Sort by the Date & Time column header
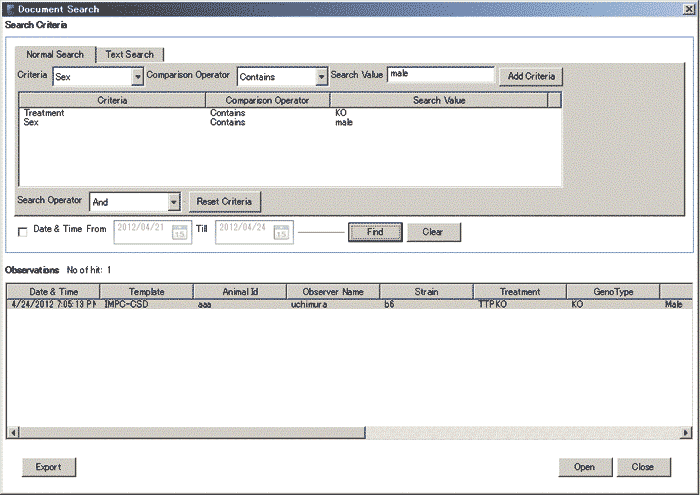 (54, 292)
